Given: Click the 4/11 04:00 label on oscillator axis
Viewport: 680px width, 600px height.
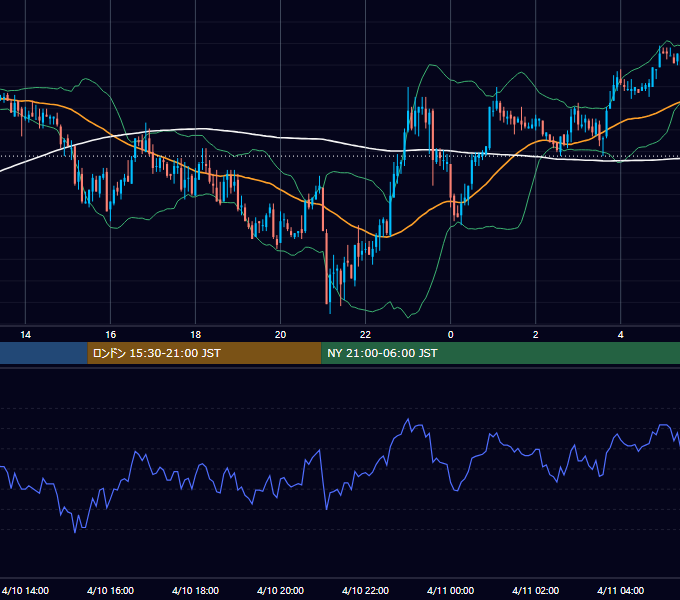Looking at the screenshot, I should pyautogui.click(x=621, y=590).
